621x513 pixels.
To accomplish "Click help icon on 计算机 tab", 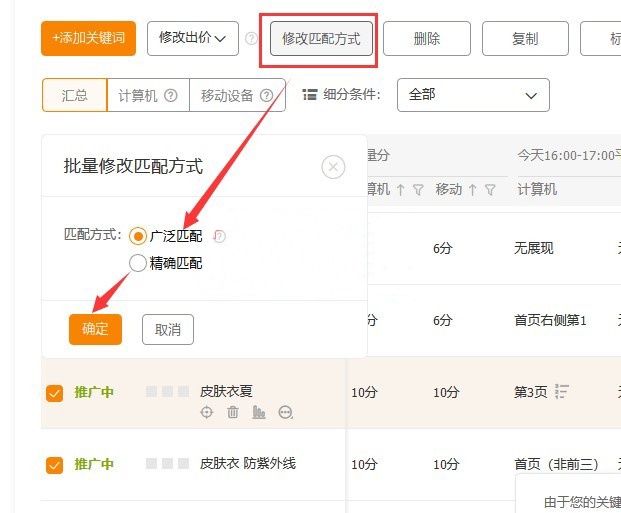I will click(x=171, y=95).
